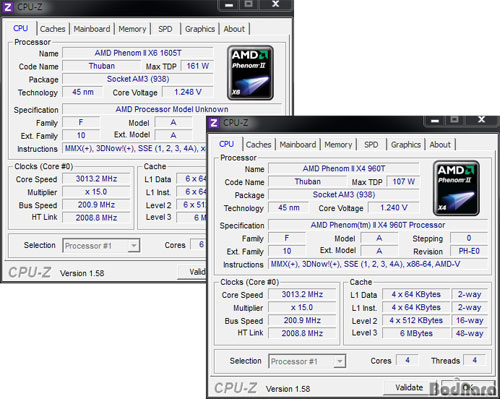Open the Mainboard tab in the front window
The image size is (500, 399).
tap(298, 145)
